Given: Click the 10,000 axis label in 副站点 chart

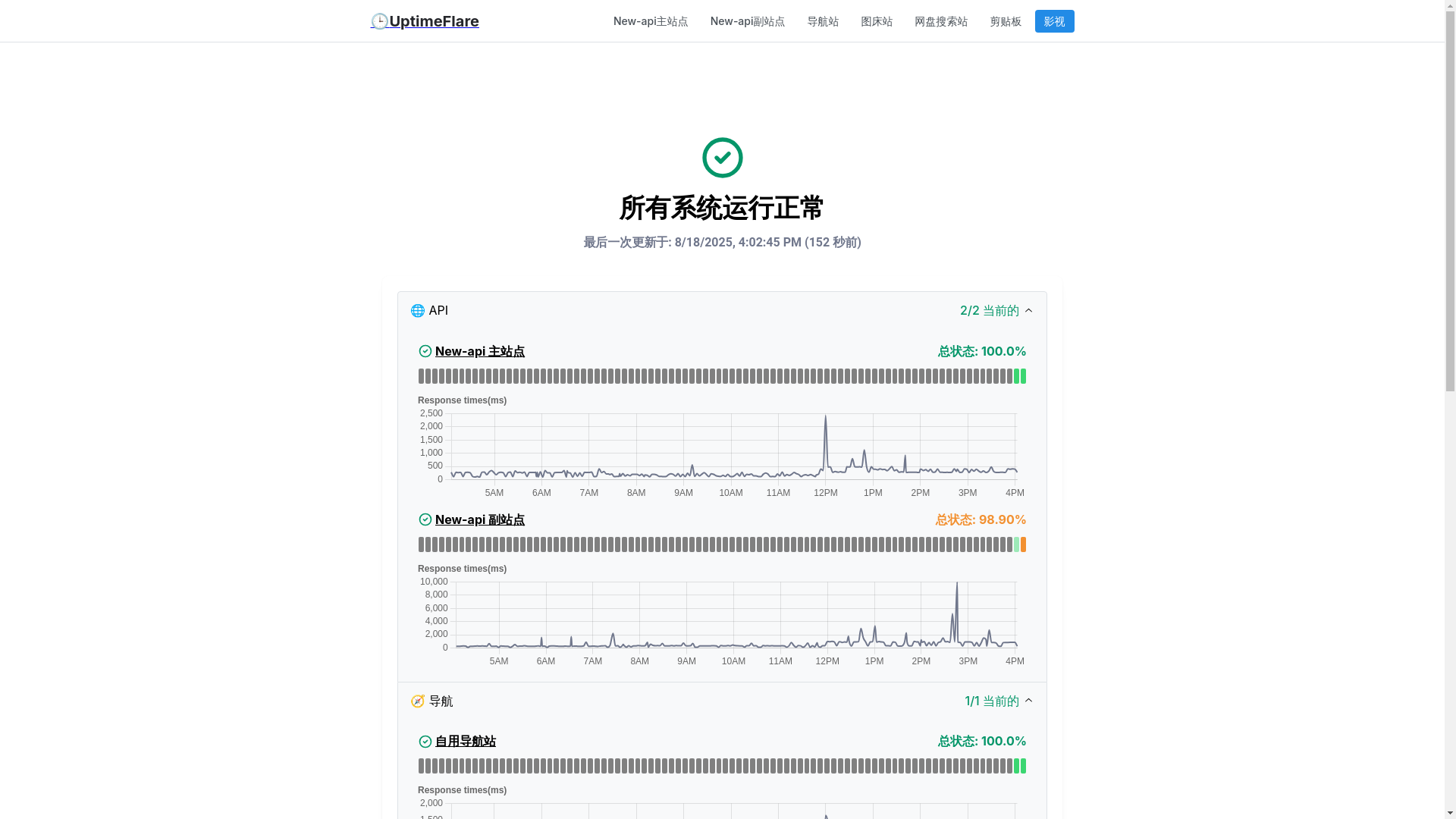Looking at the screenshot, I should pos(434,582).
